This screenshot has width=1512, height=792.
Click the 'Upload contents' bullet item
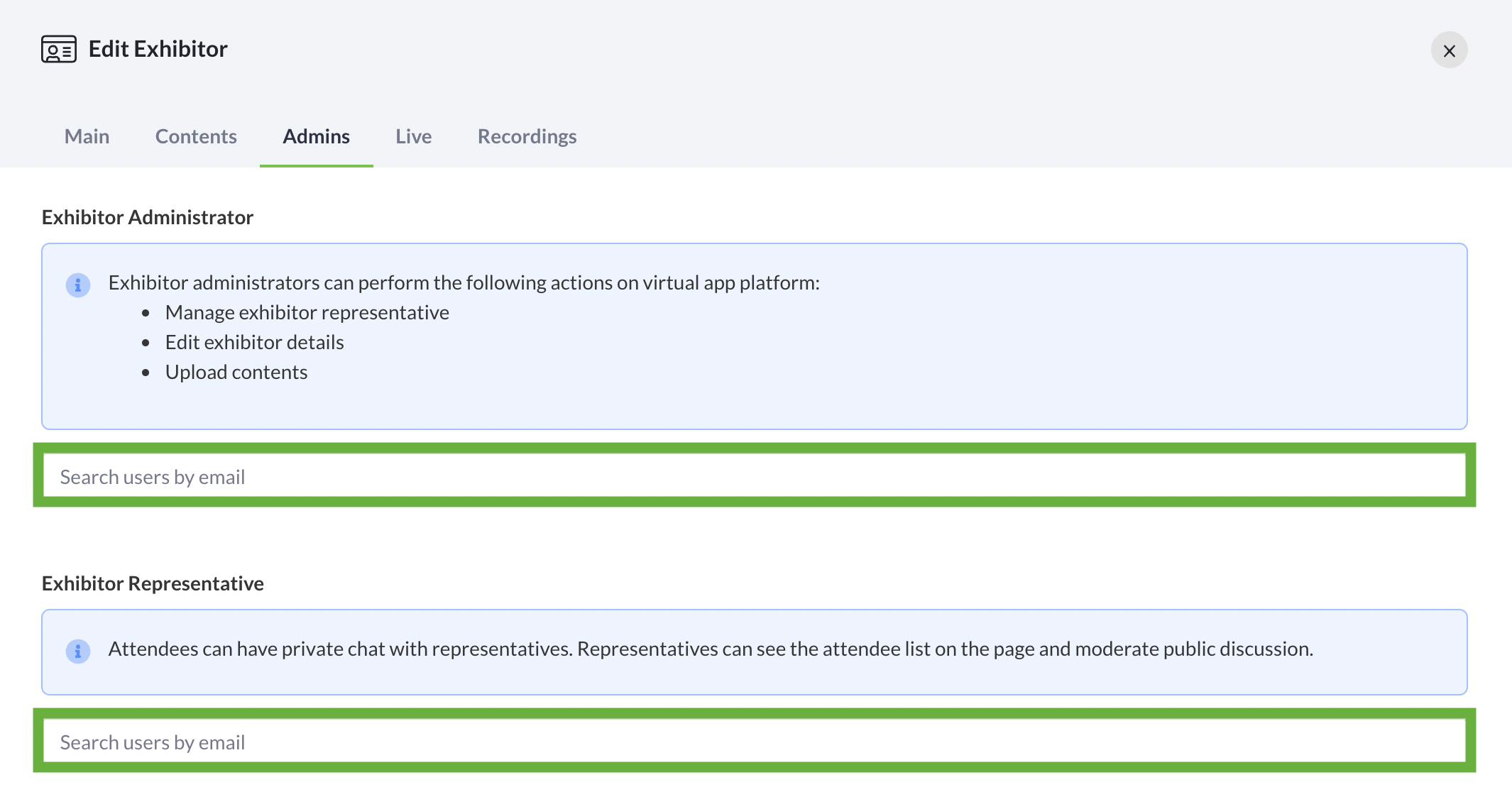236,373
